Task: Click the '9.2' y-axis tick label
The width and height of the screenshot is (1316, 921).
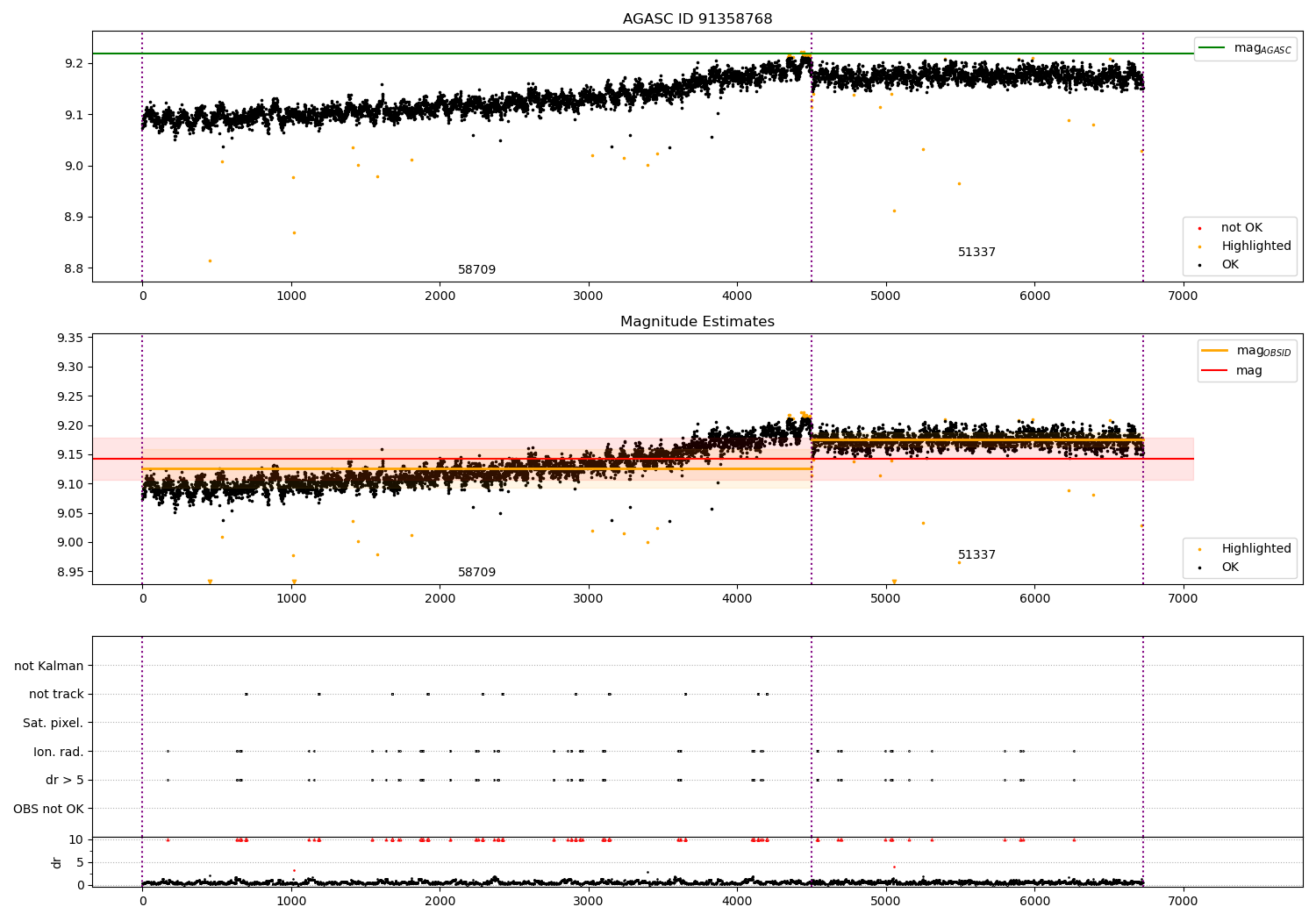Action: click(74, 64)
